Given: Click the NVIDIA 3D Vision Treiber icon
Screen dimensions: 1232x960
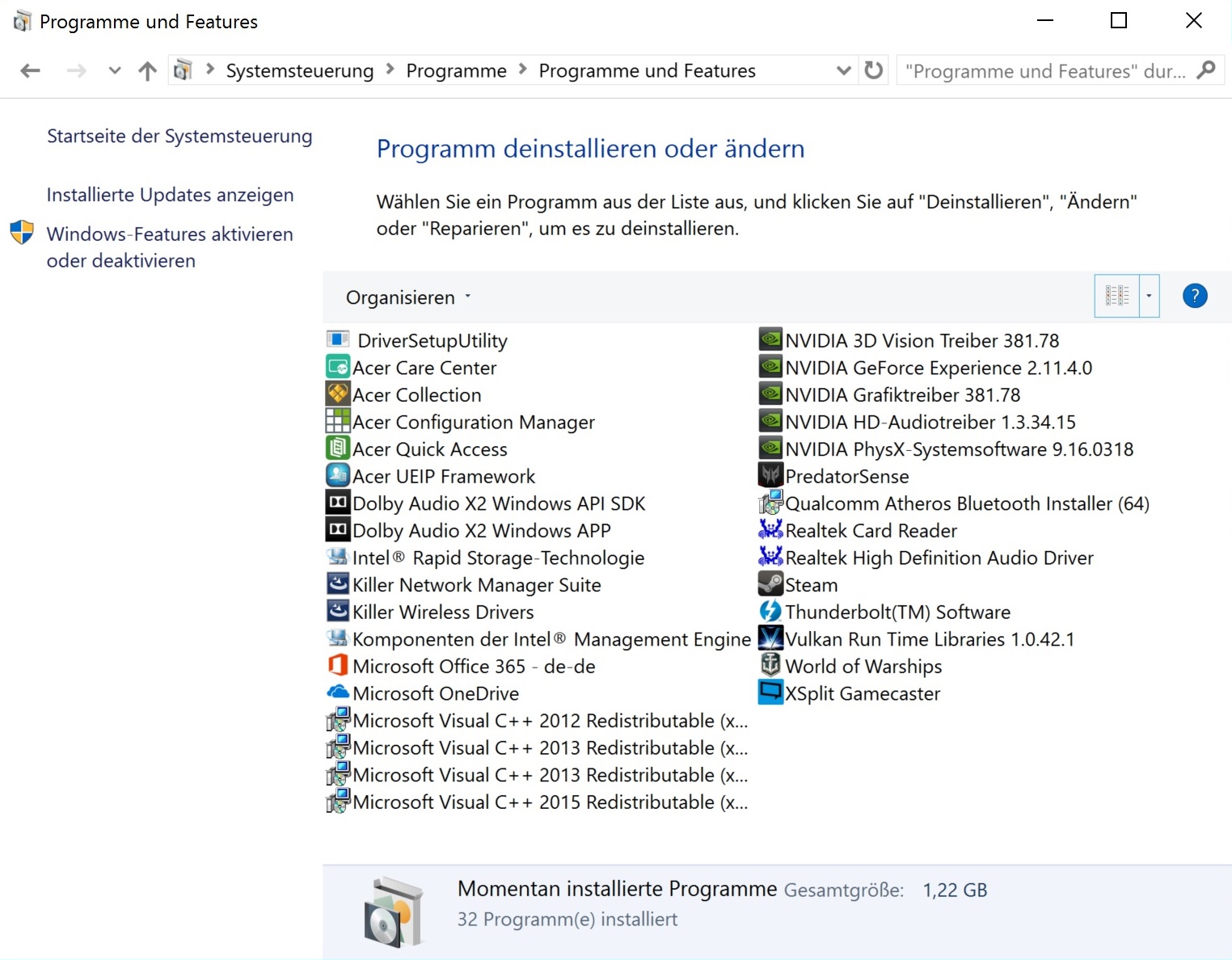Looking at the screenshot, I should 770,339.
